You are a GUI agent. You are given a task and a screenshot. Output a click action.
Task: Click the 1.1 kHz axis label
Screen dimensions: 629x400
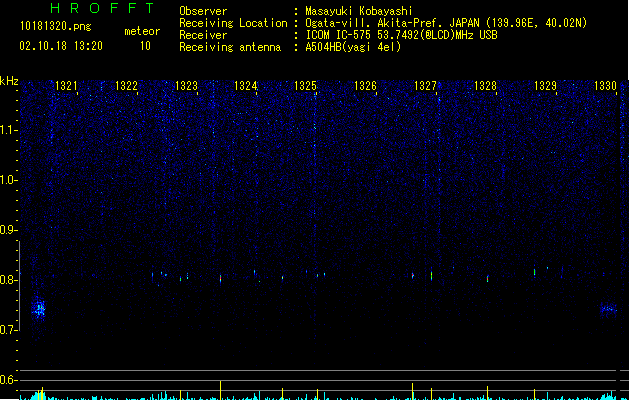click(9, 130)
